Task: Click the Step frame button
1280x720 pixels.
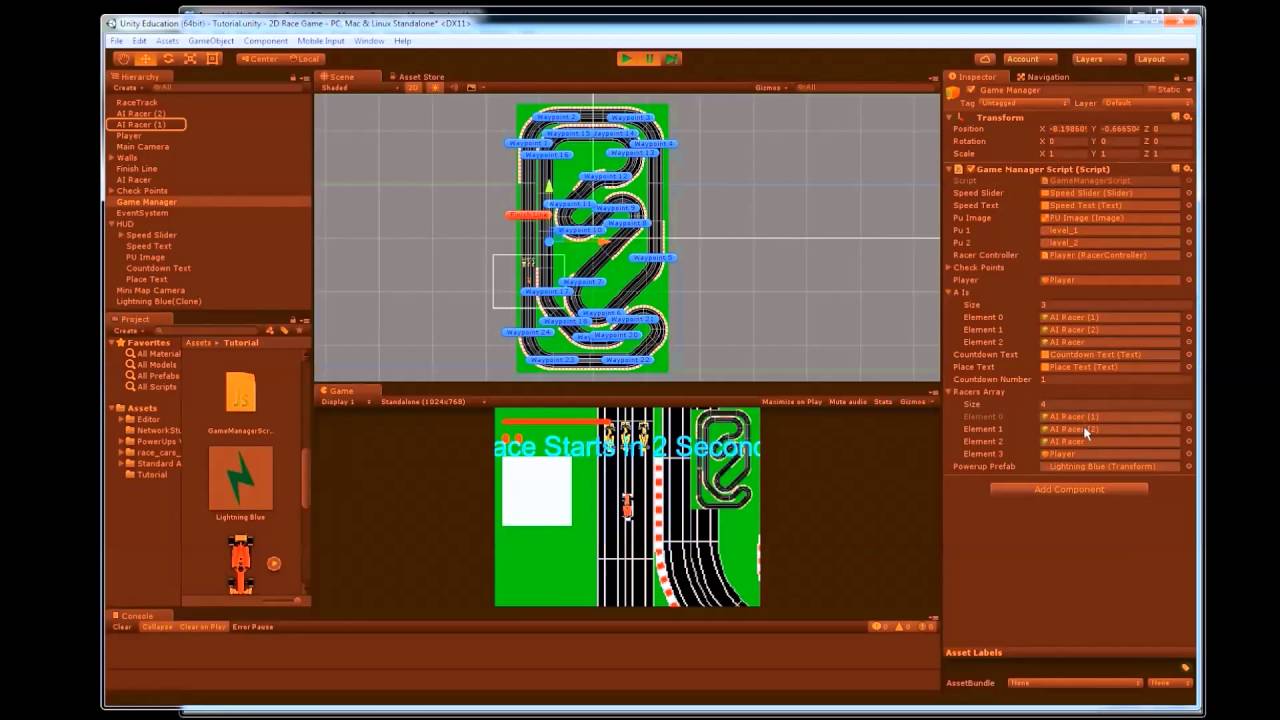Action: click(672, 59)
